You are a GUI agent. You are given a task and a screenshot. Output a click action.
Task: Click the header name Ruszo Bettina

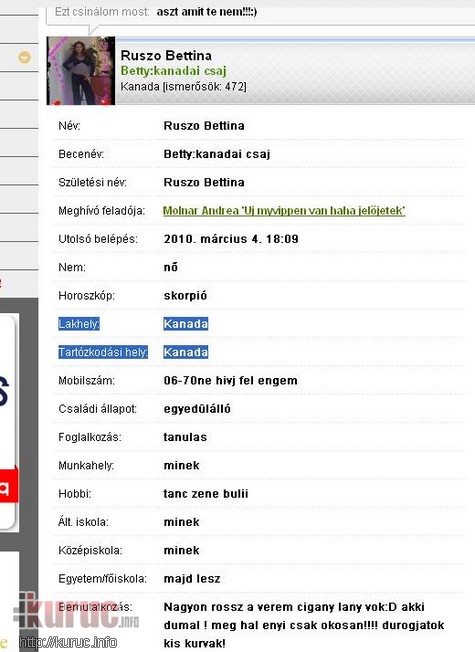click(166, 56)
